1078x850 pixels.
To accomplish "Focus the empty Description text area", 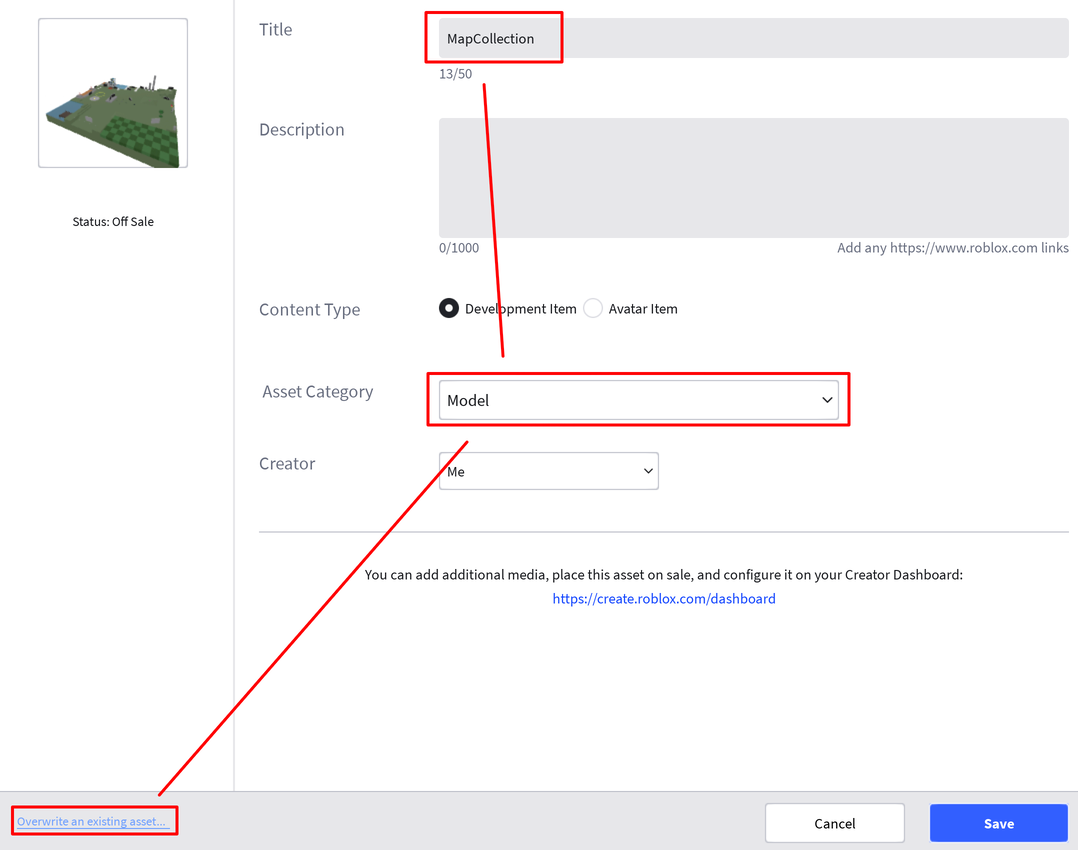I will coord(752,177).
